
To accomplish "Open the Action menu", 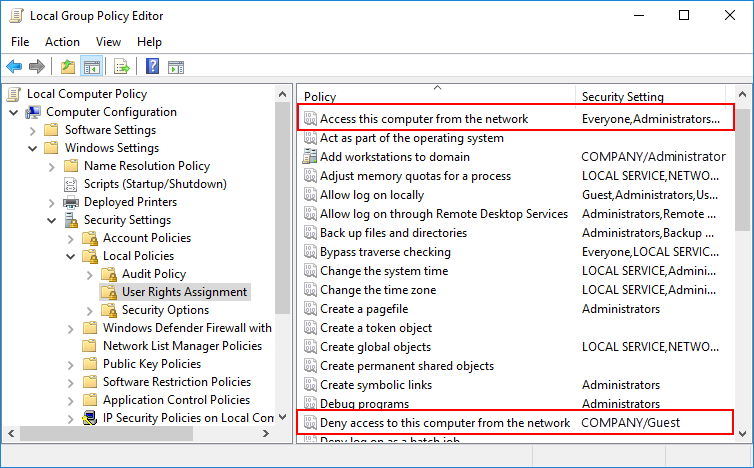I will click(x=62, y=42).
